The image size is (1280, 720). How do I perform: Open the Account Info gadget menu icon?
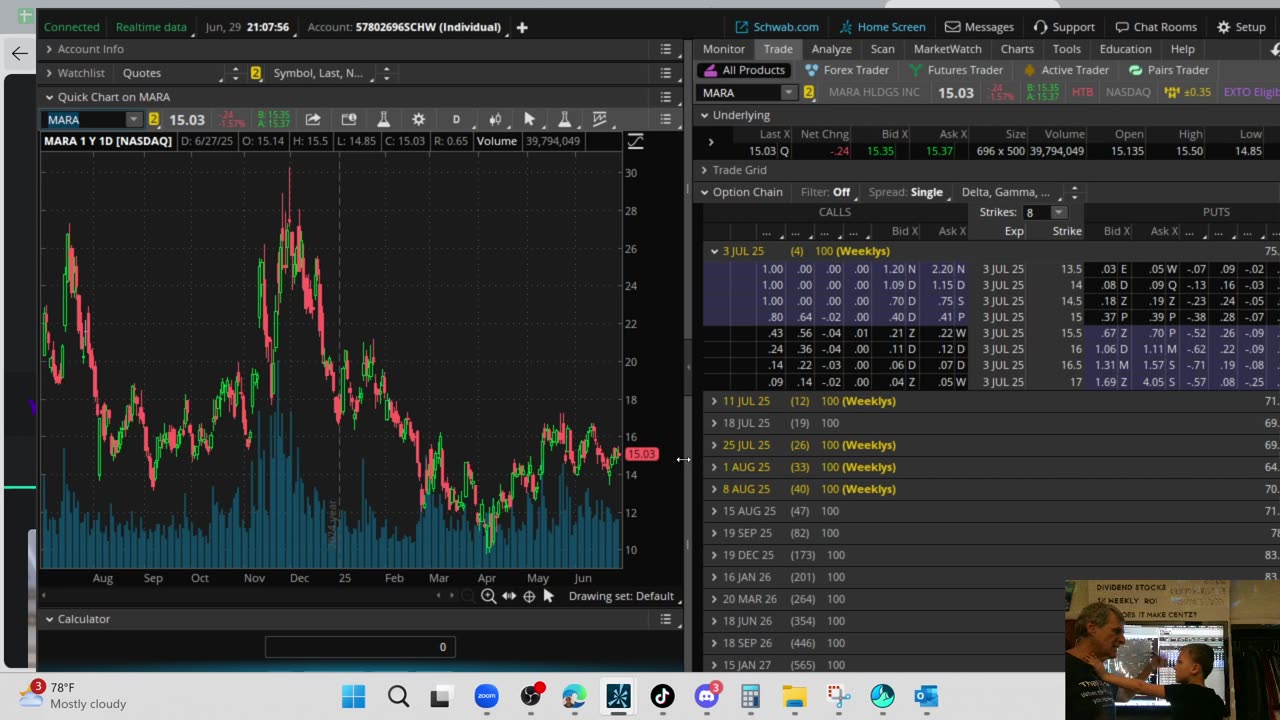[x=666, y=49]
